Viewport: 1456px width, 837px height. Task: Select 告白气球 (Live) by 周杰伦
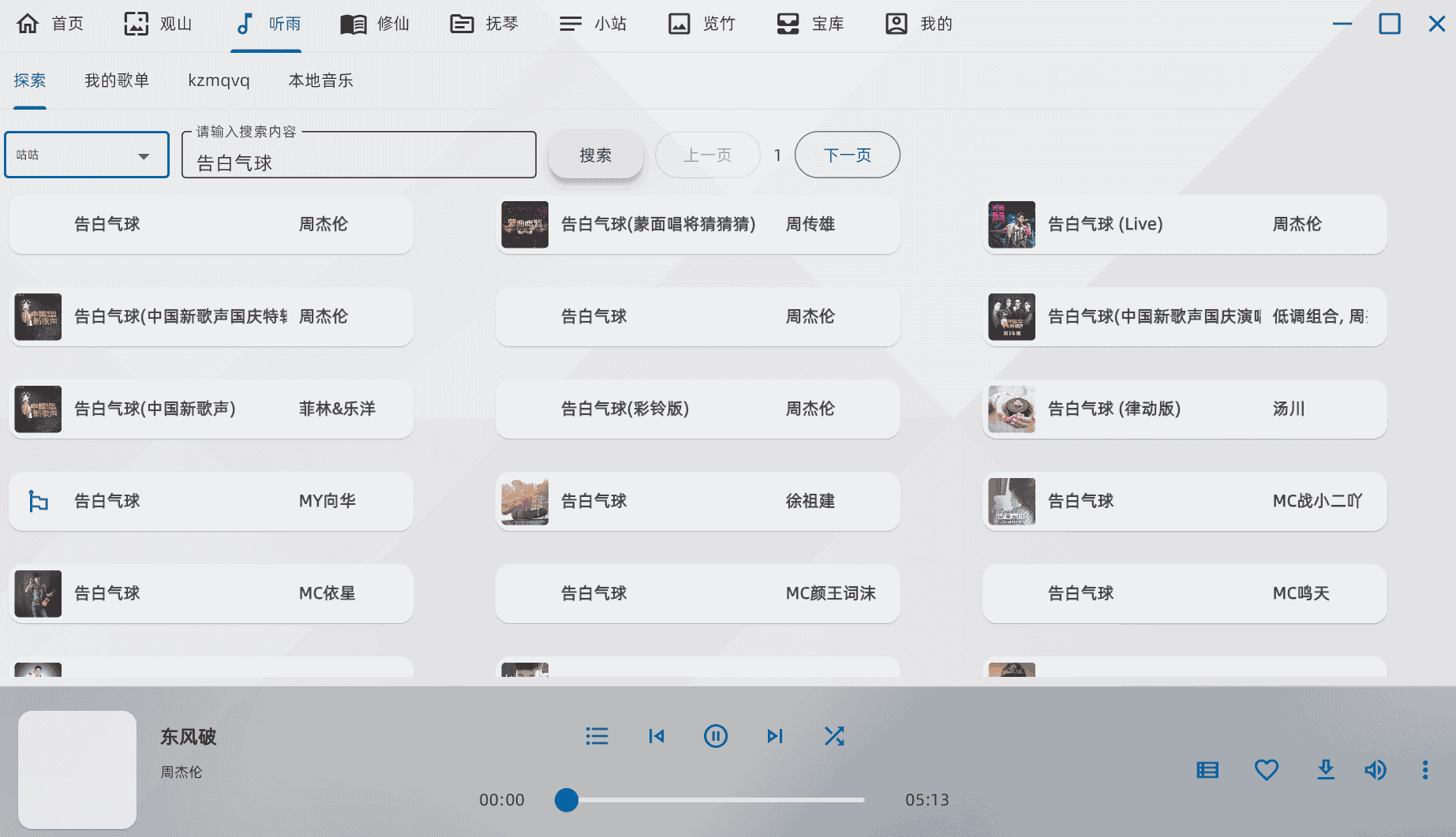tap(1184, 224)
